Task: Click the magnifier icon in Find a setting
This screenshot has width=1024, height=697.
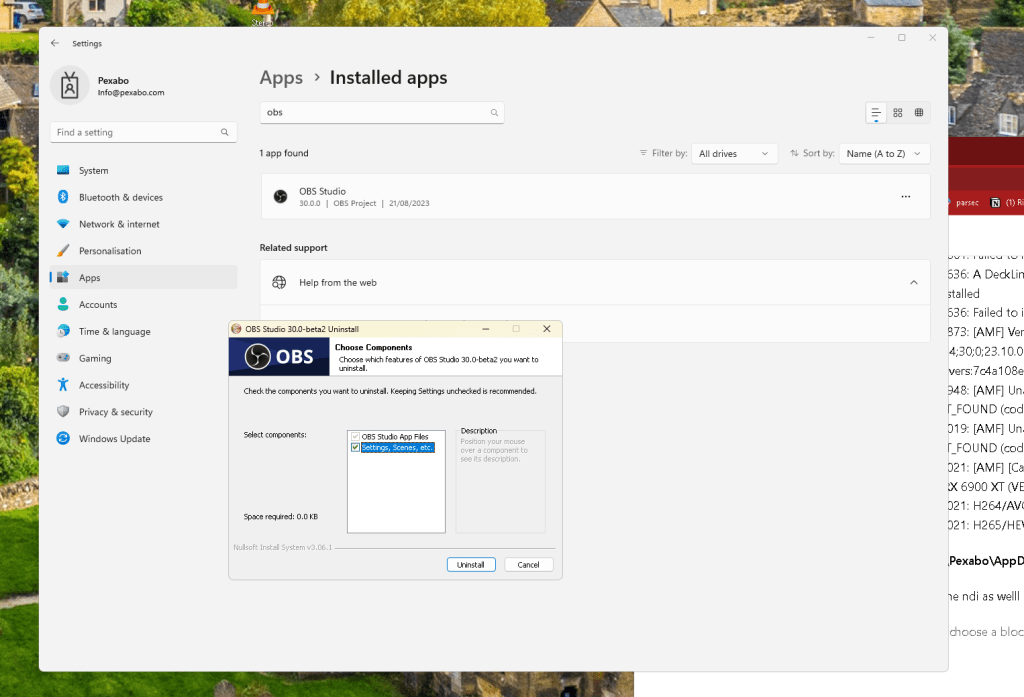Action: 225,132
